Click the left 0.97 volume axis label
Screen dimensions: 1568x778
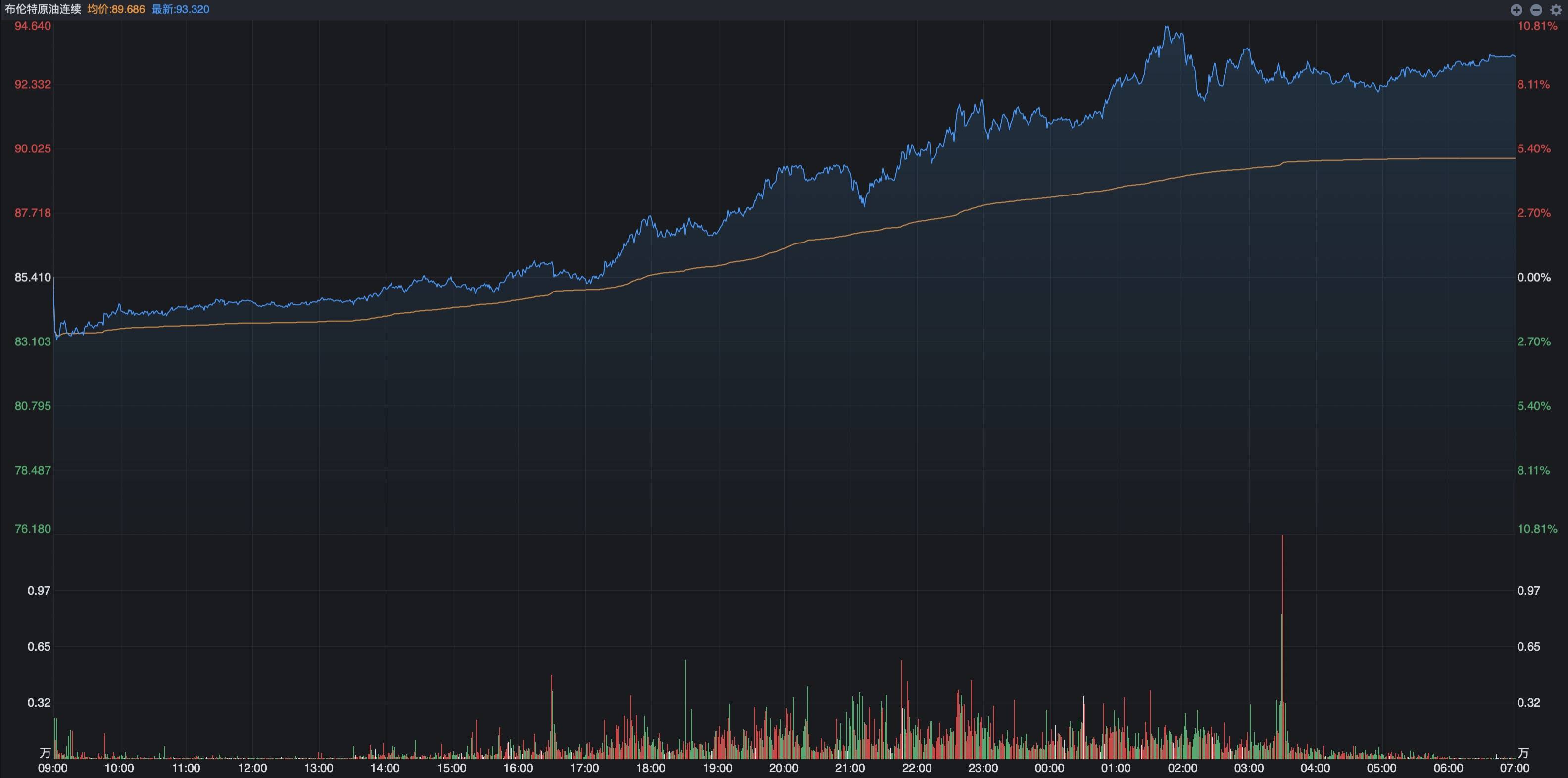coord(39,590)
